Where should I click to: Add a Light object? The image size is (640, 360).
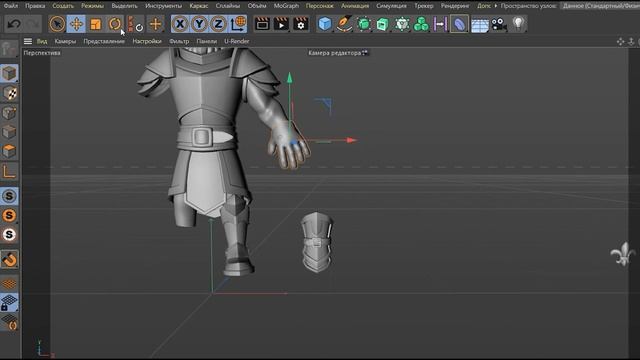pos(518,24)
